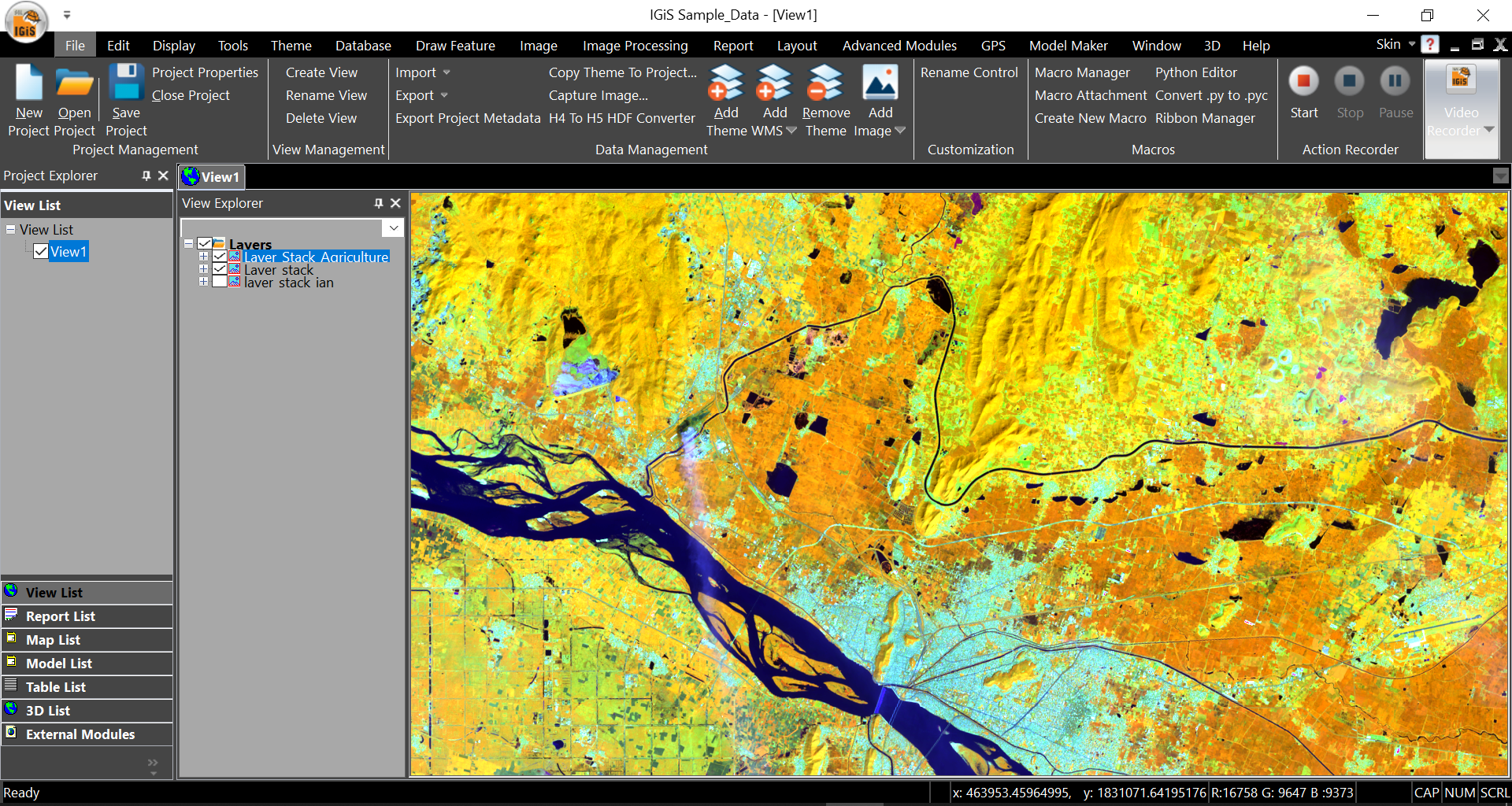
Task: Toggle the View1 checkbox in View List
Action: [x=41, y=252]
